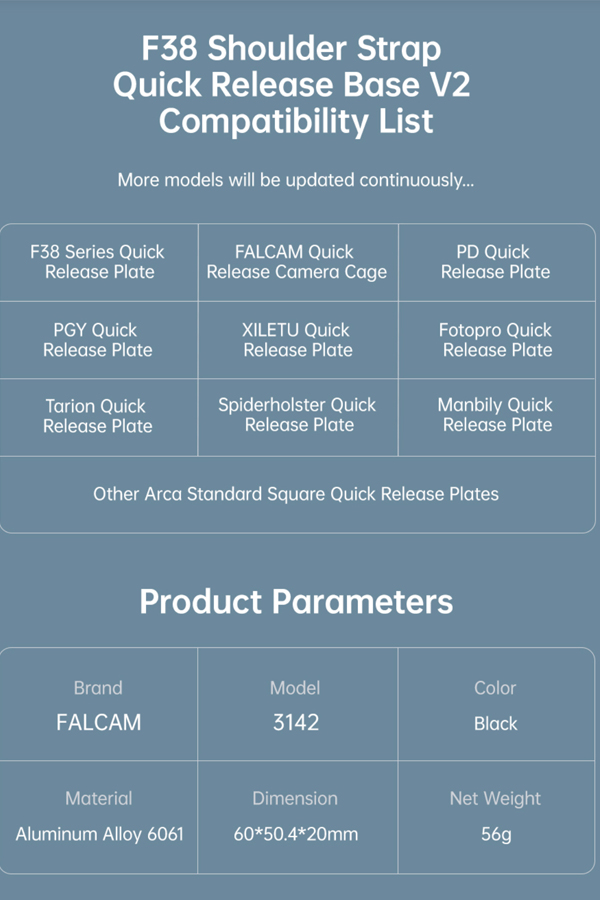The height and width of the screenshot is (900, 600).
Task: Click the Color Black value
Action: 496,724
